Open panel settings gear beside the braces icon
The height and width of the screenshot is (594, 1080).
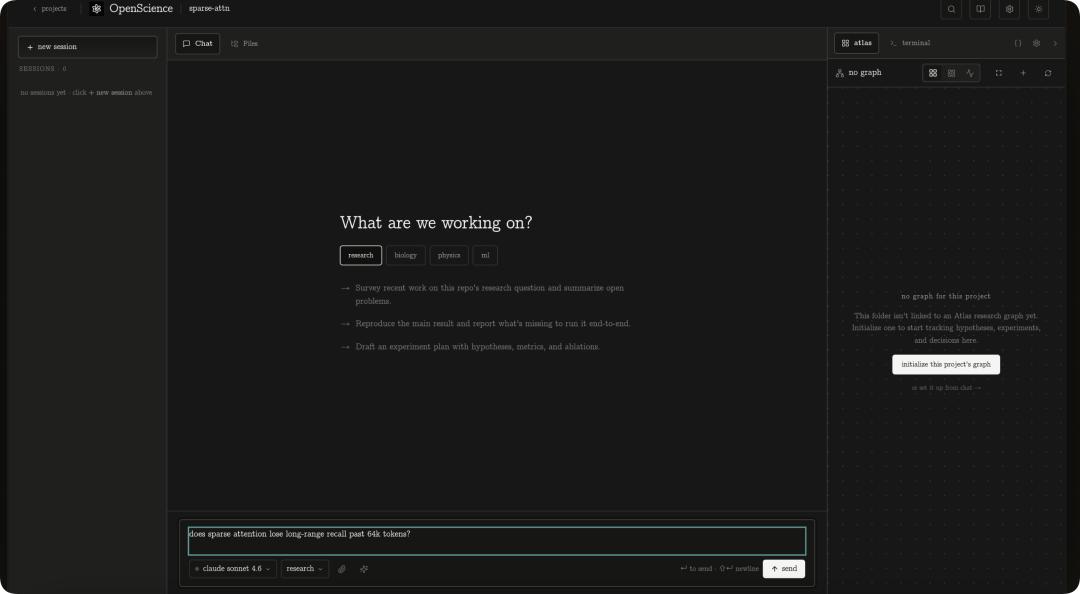(x=1036, y=43)
